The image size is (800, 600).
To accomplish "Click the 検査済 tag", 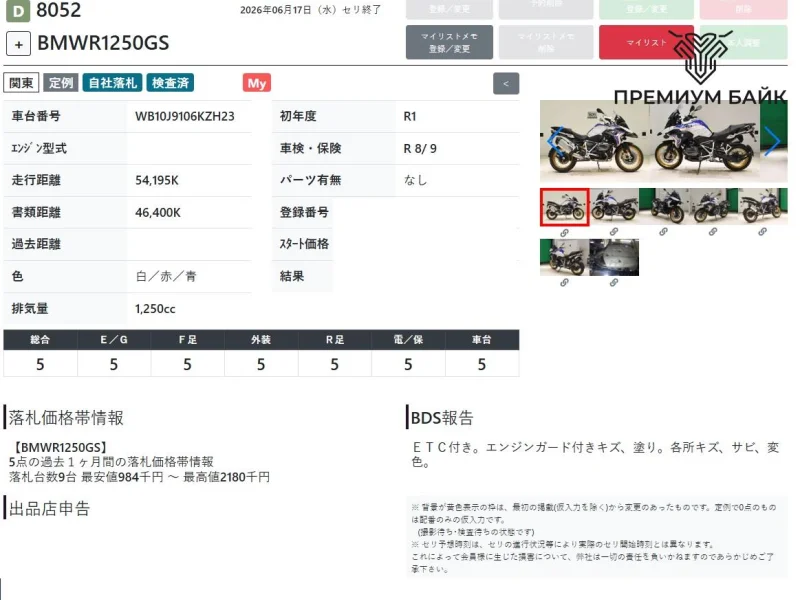I will [170, 83].
